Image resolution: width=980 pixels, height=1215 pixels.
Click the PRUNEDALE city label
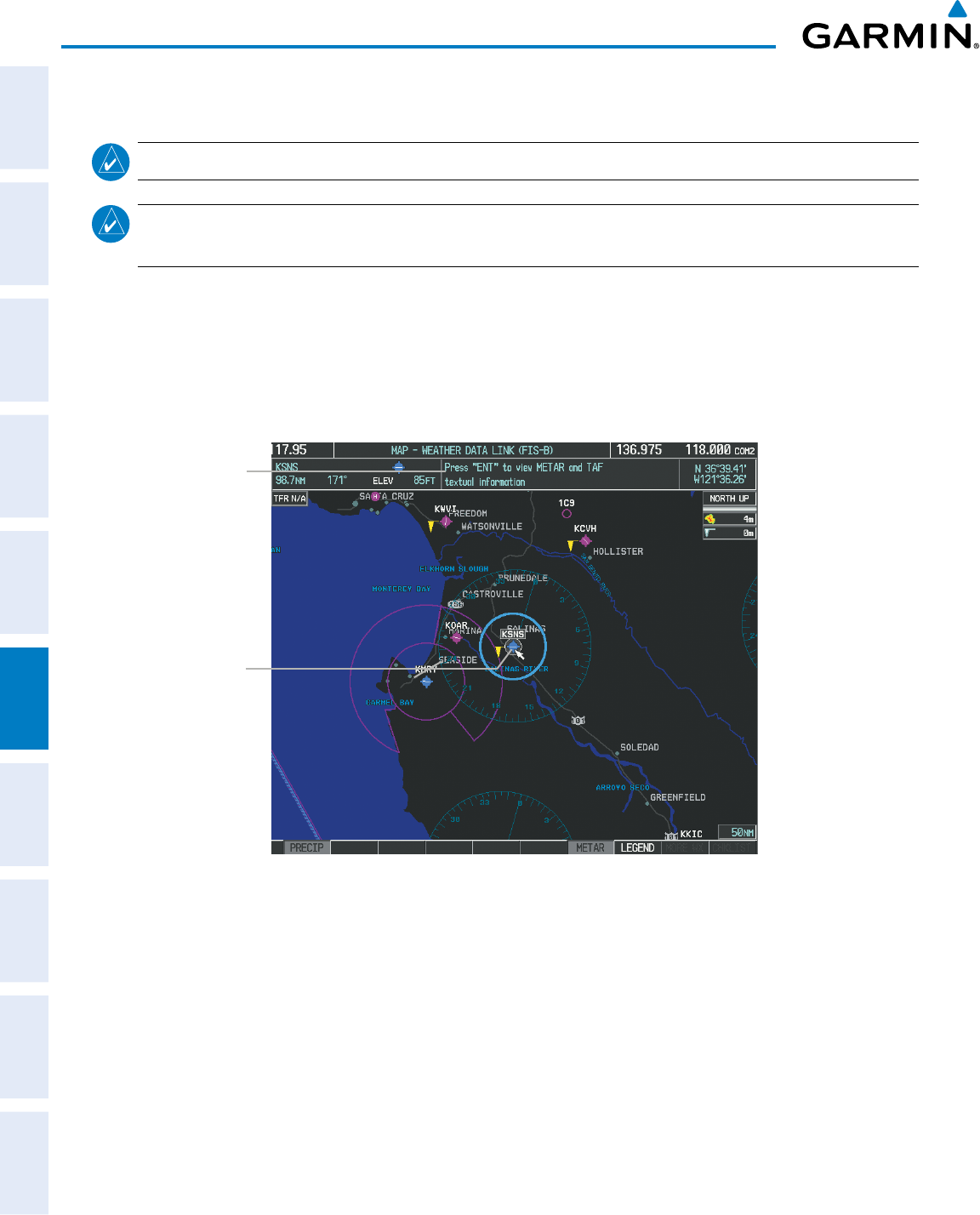coord(523,578)
